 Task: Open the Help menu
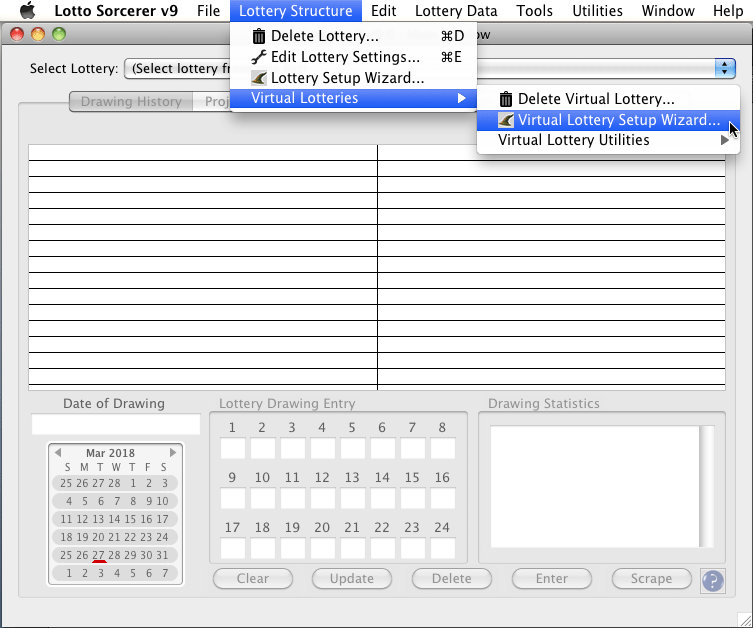click(x=728, y=11)
